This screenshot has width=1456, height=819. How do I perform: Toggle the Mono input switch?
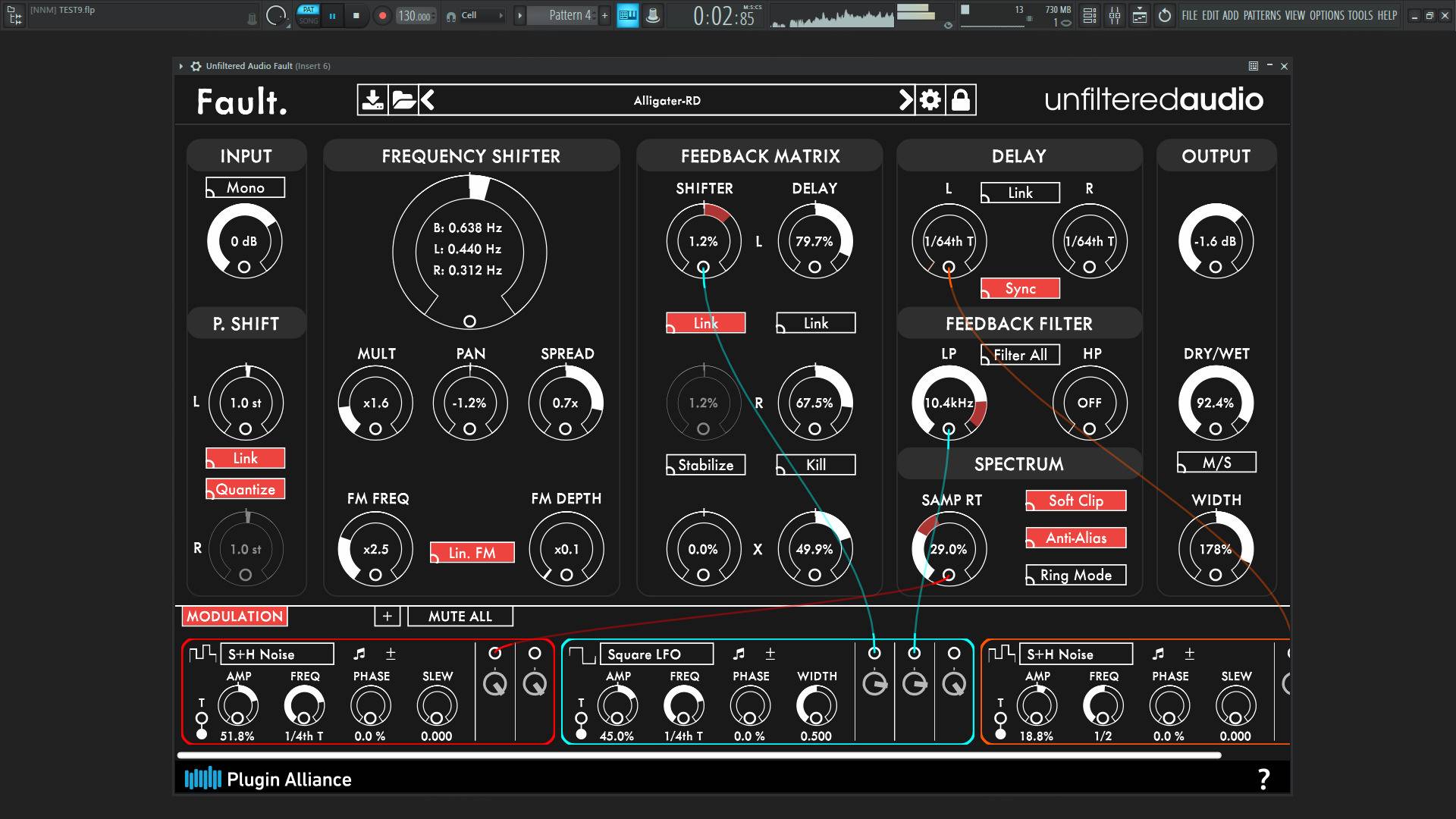[x=246, y=187]
